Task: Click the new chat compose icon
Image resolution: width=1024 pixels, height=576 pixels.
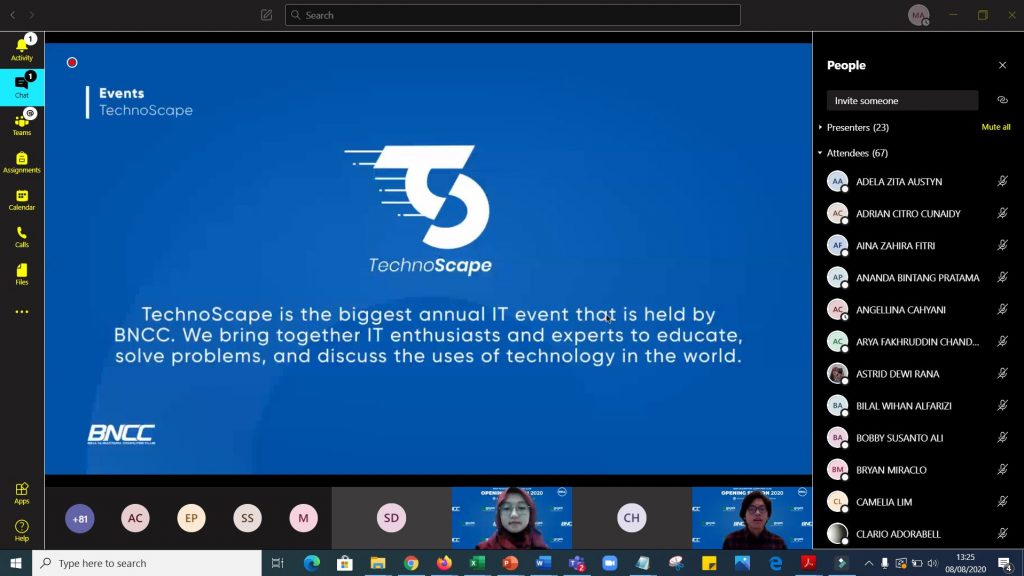Action: [266, 14]
